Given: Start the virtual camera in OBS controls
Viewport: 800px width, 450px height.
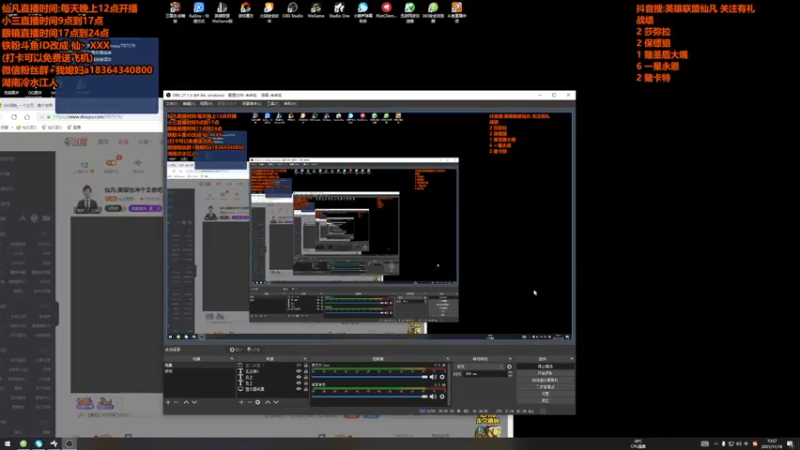Looking at the screenshot, I should coord(545,380).
